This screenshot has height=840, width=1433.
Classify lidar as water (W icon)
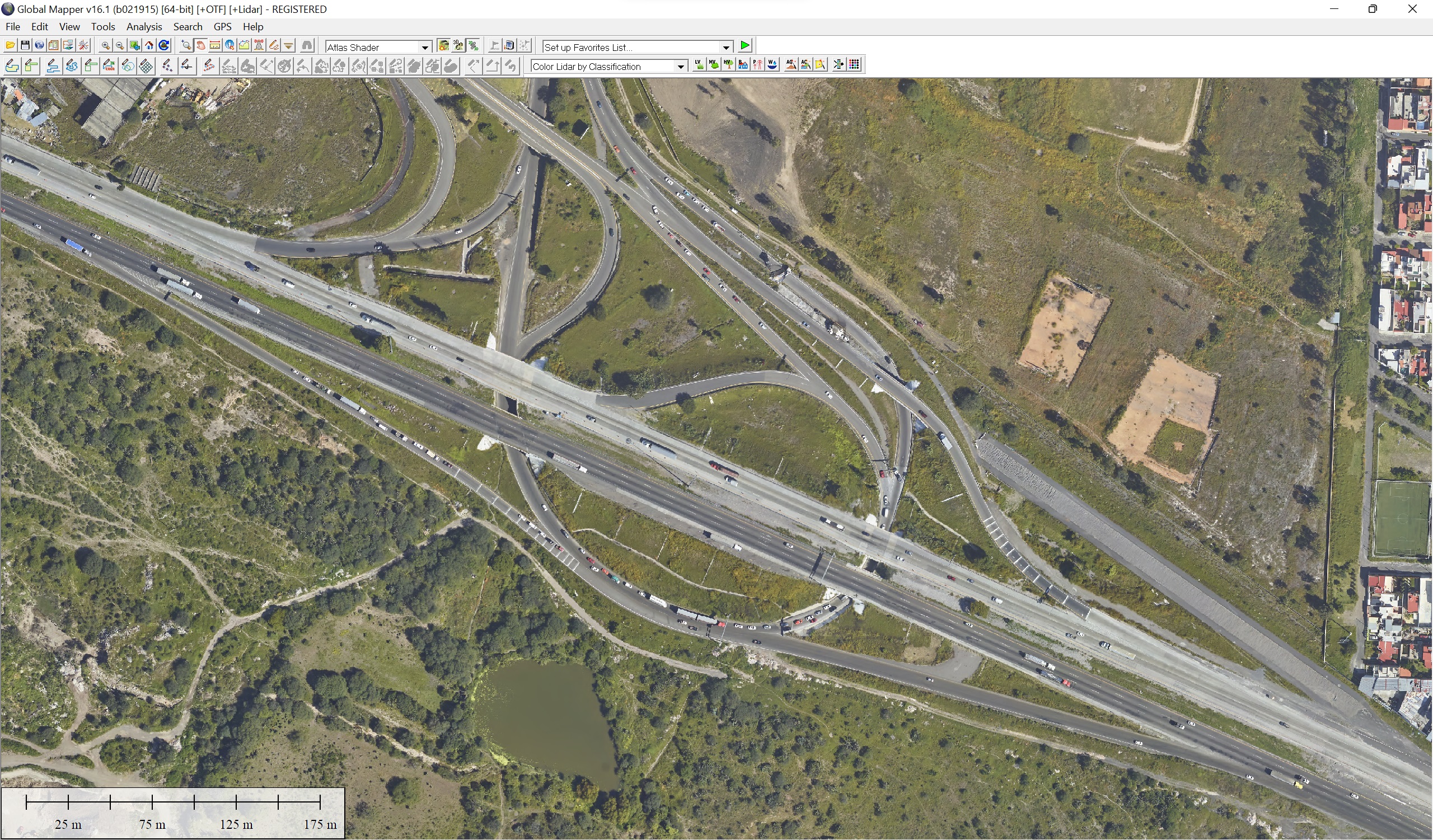(772, 65)
